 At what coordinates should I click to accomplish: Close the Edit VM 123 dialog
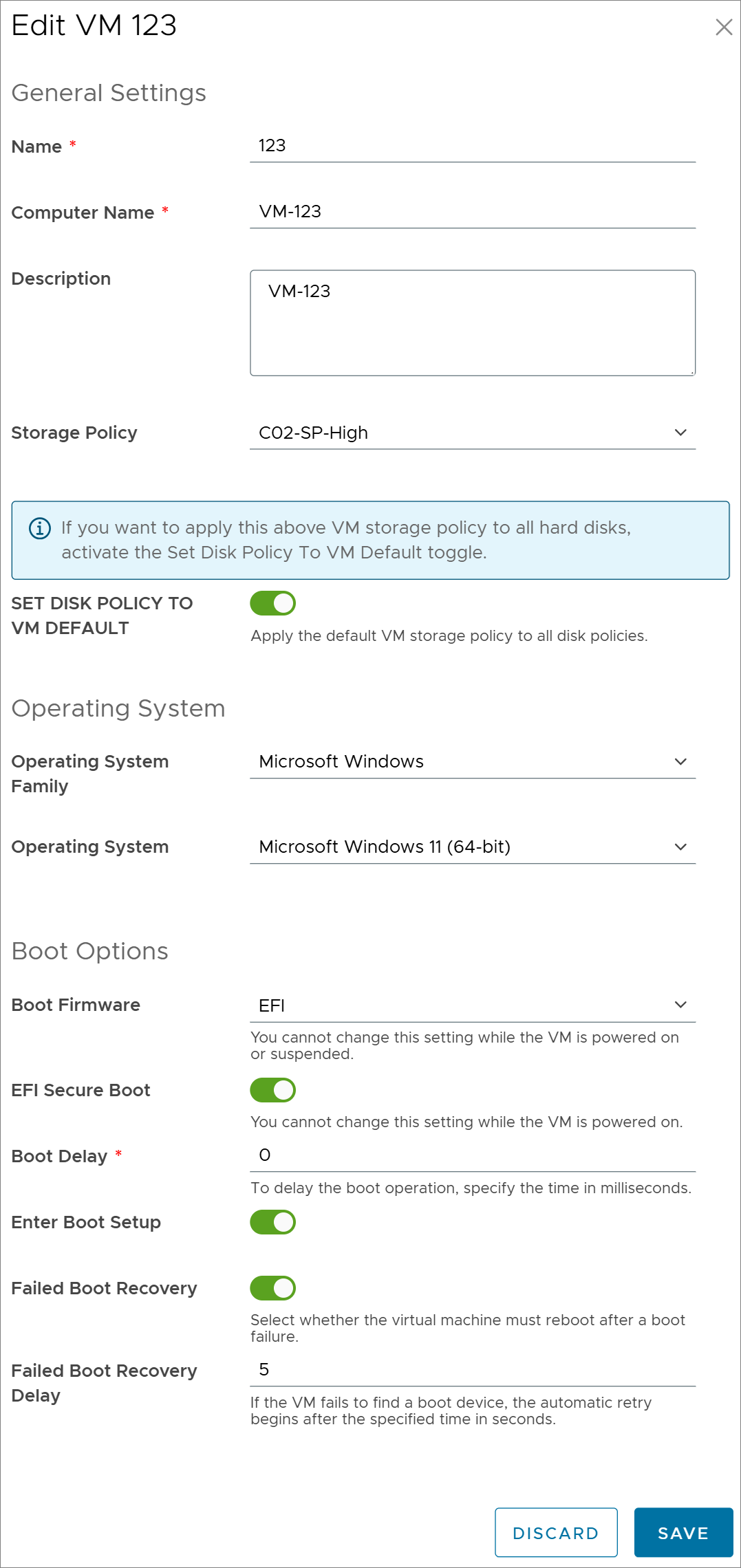click(724, 27)
